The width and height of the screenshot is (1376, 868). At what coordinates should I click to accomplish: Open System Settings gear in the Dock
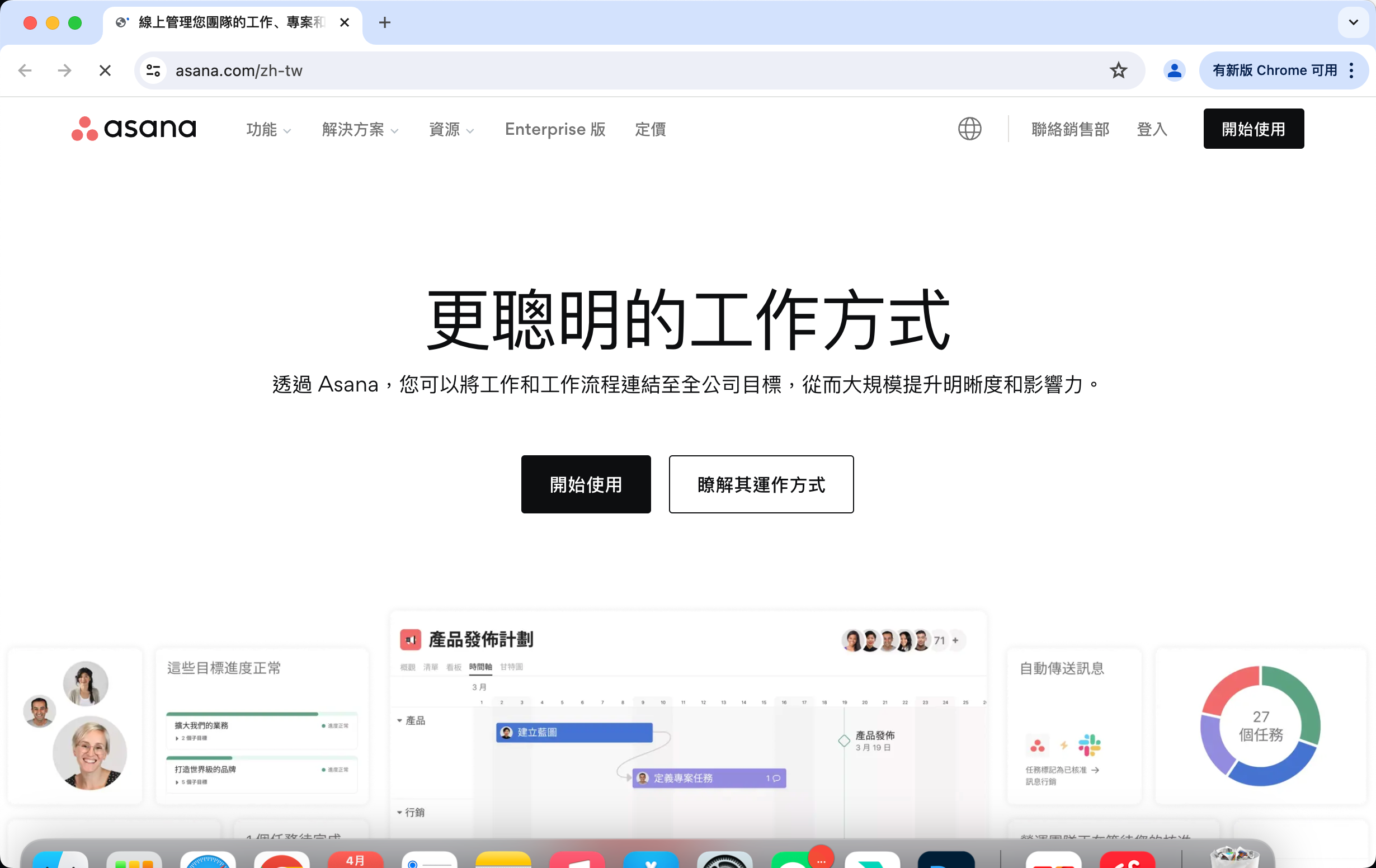click(724, 860)
